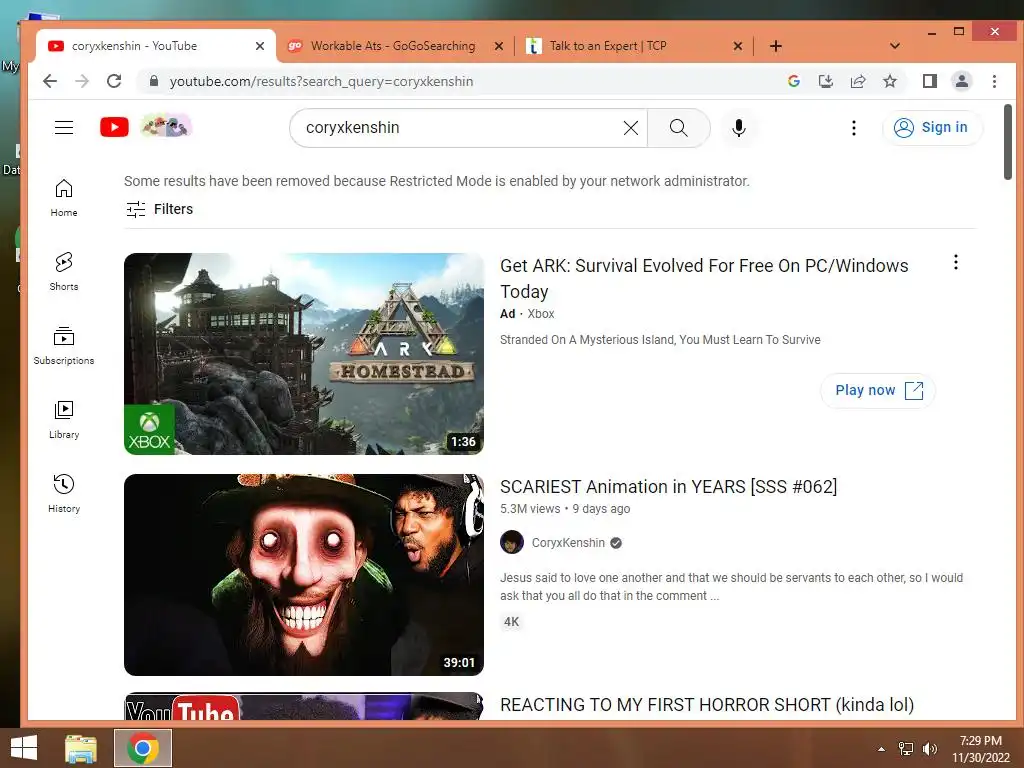1024x768 pixels.
Task: Open the ARK Homestead ad thumbnail
Action: click(x=304, y=353)
